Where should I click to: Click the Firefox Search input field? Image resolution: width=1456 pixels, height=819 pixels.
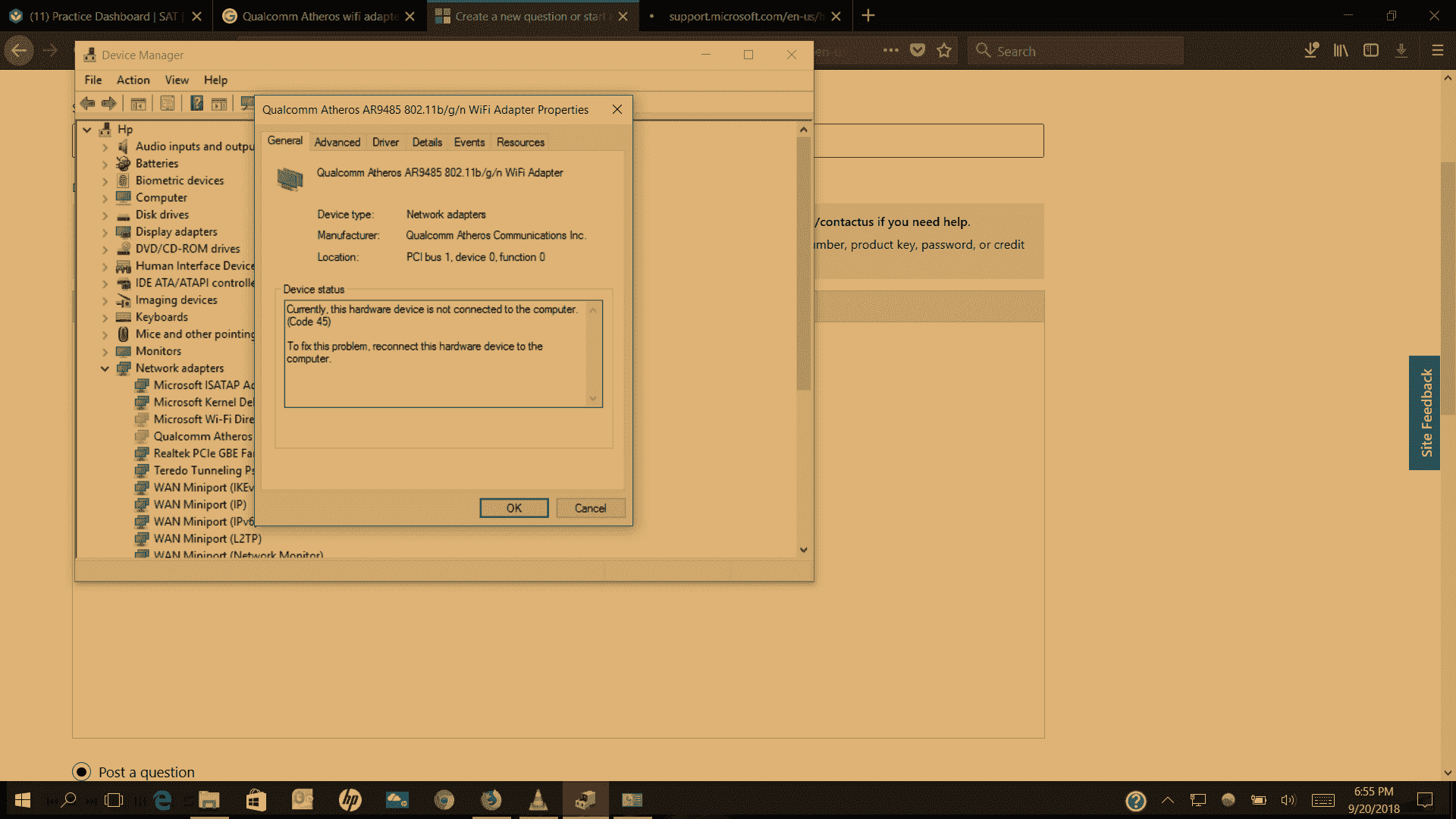pyautogui.click(x=1075, y=51)
